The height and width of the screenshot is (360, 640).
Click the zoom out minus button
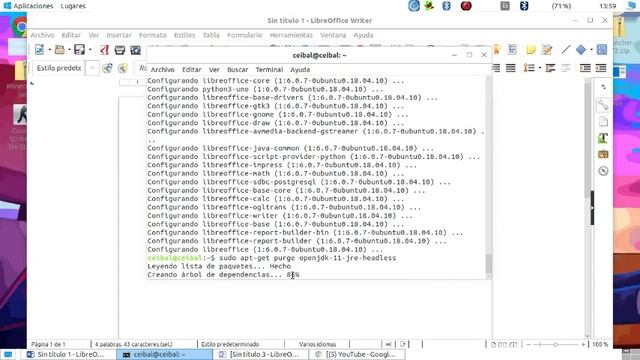pyautogui.click(x=529, y=344)
